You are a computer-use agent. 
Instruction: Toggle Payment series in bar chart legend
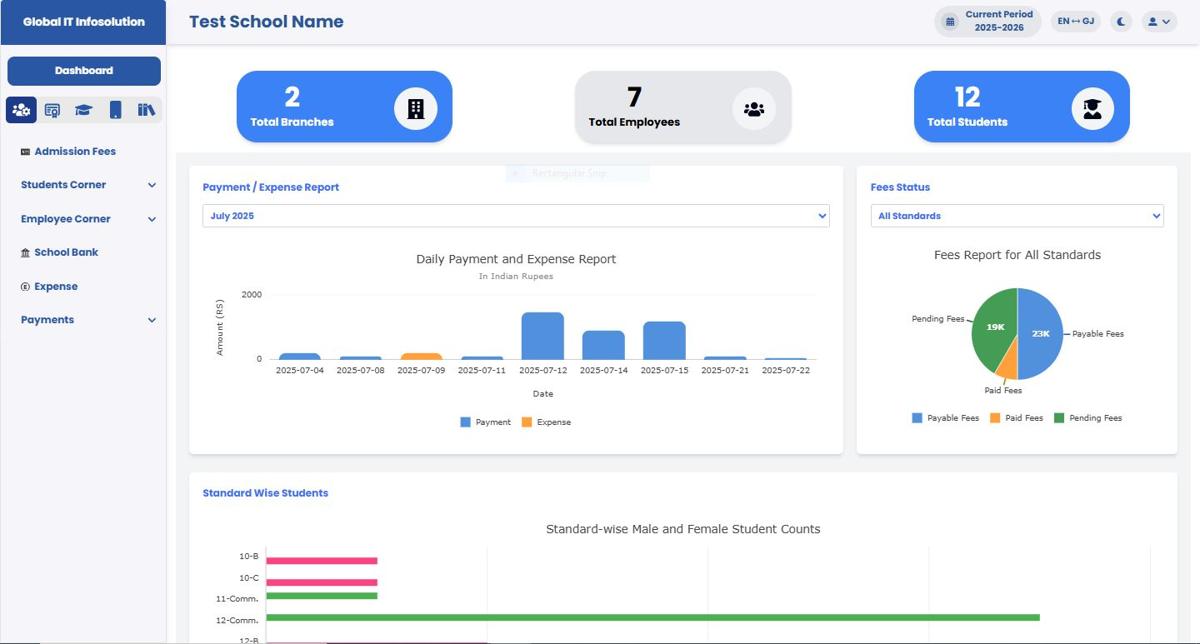click(485, 422)
